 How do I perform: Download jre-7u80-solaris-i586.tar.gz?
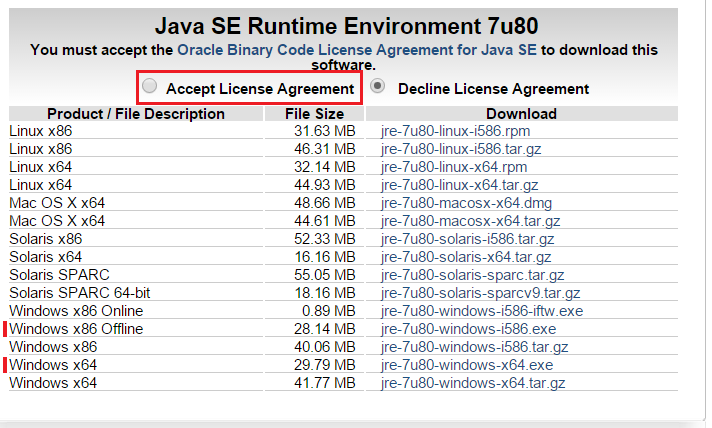tap(468, 239)
